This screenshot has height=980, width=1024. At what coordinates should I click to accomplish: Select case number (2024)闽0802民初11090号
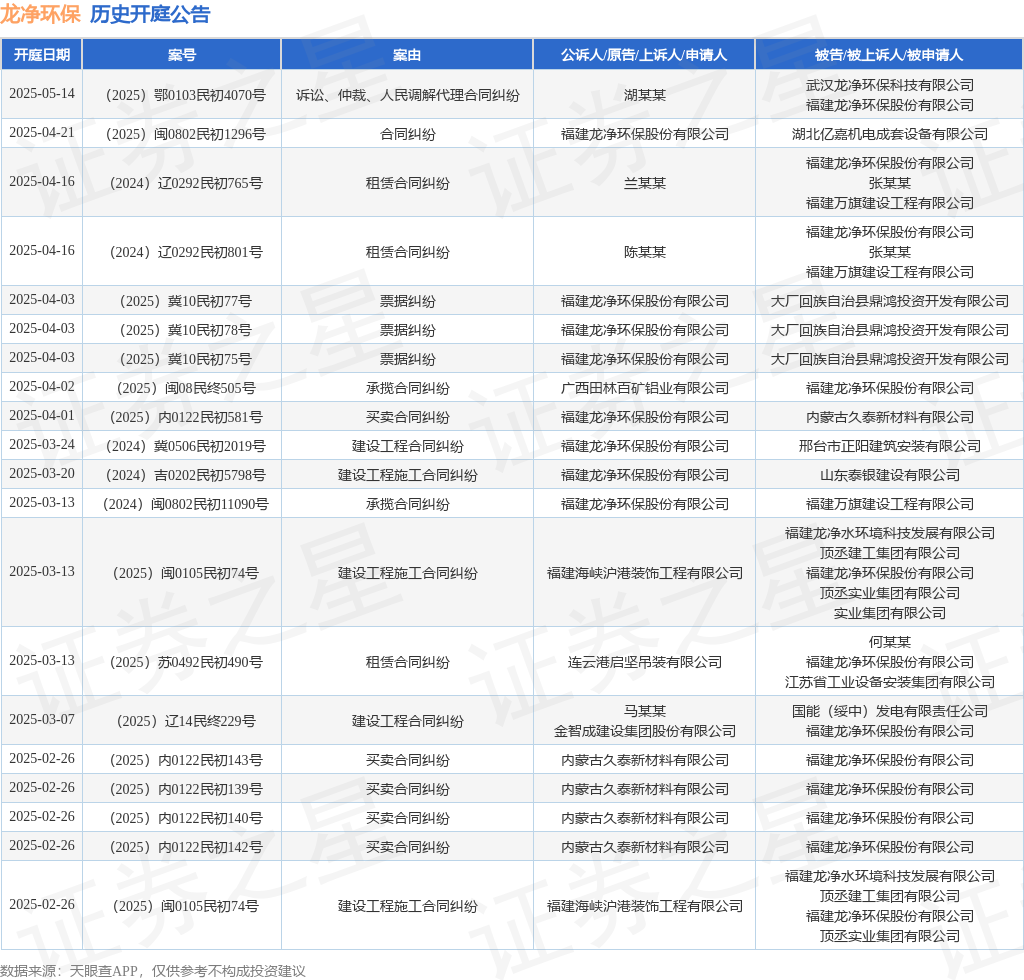185,504
